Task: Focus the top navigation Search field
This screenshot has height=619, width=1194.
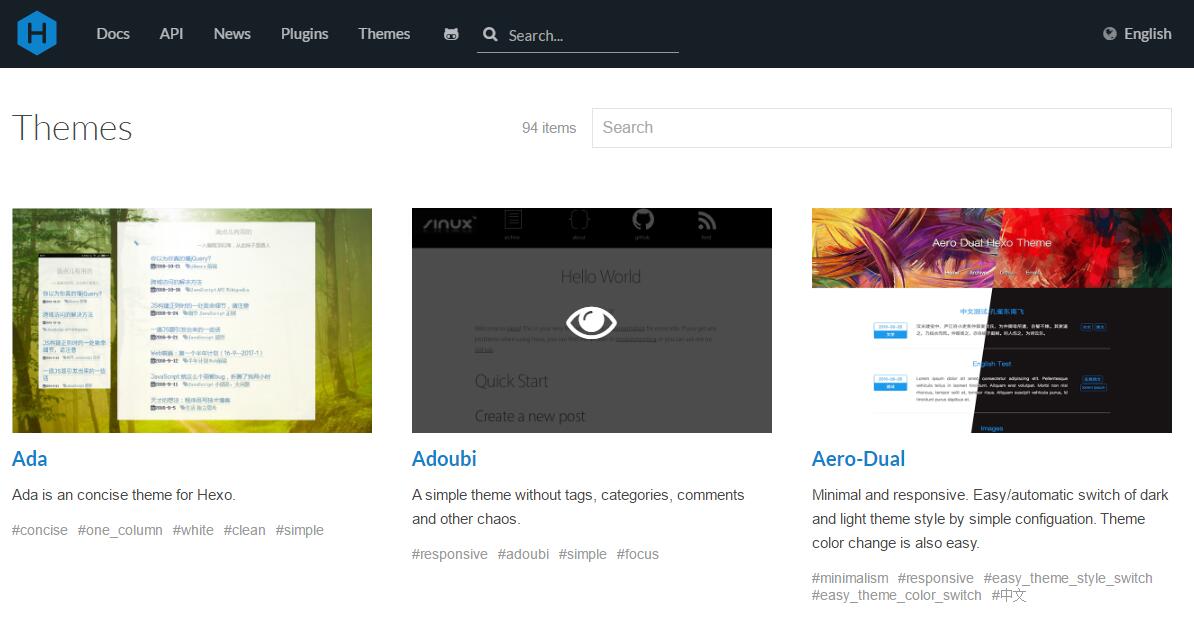Action: [x=590, y=35]
